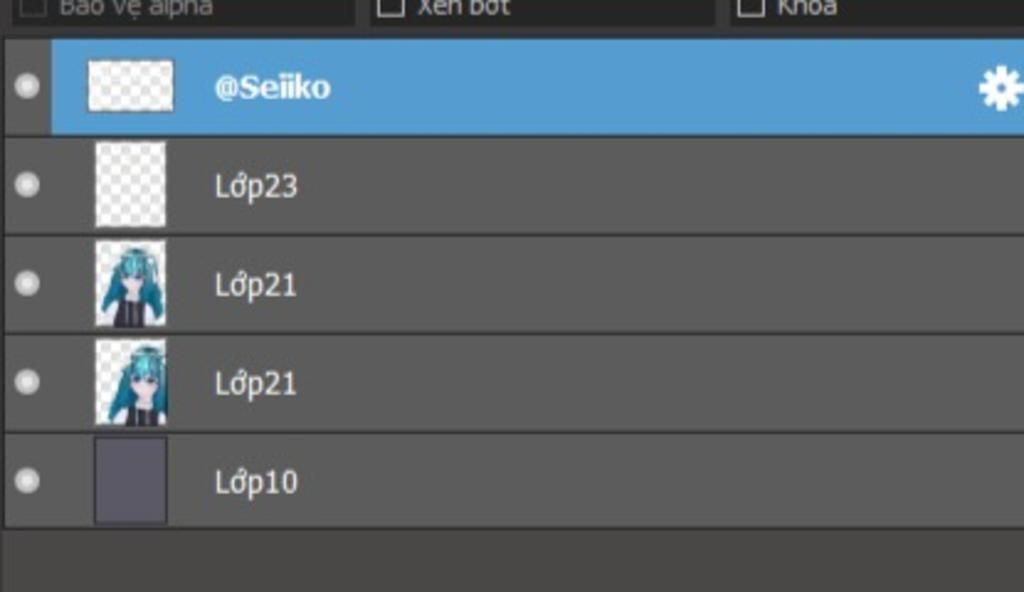Select the Lớp21 layer name just under Lớp23

255,285
